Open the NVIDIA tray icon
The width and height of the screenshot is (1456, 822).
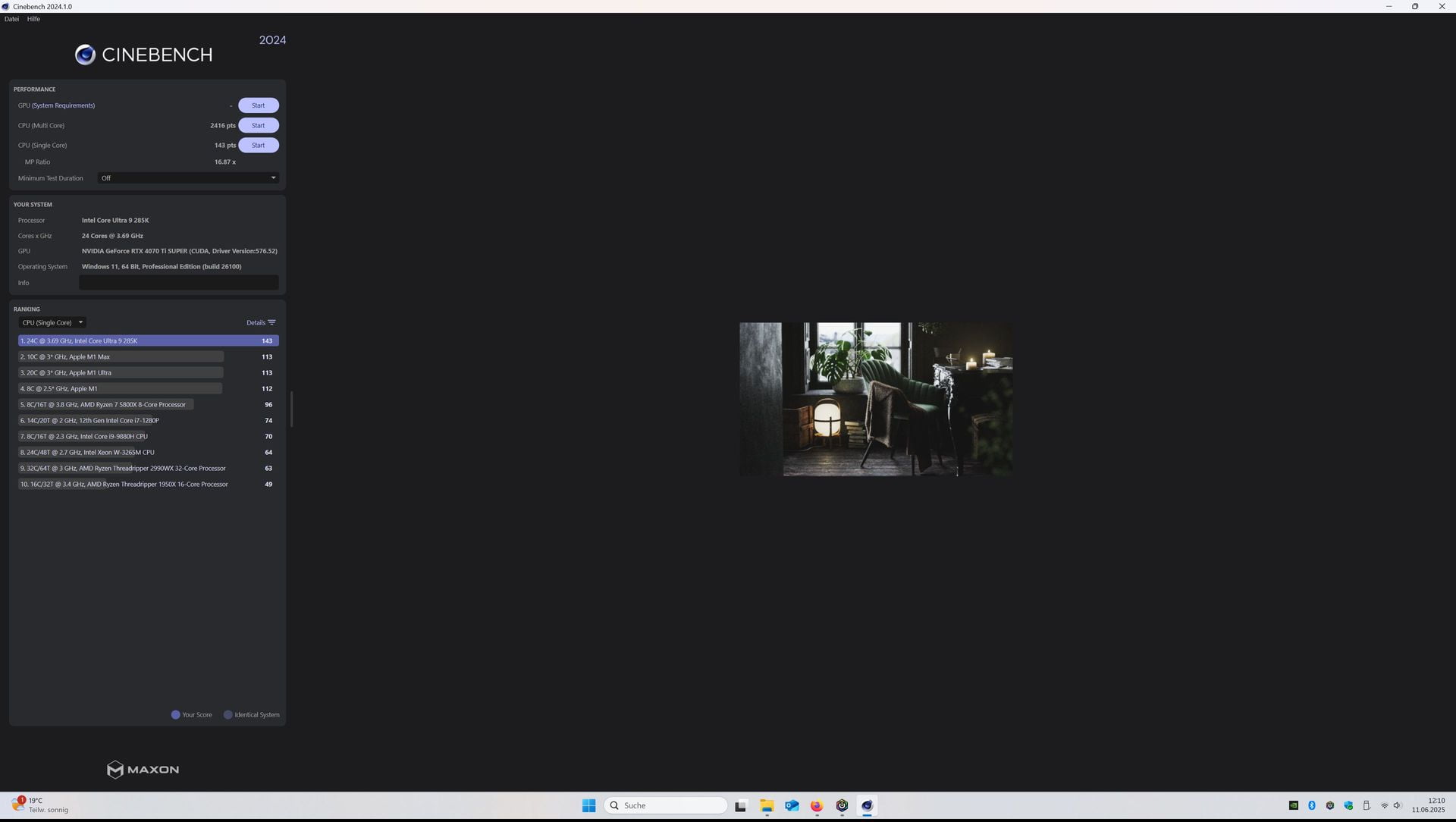click(1294, 805)
